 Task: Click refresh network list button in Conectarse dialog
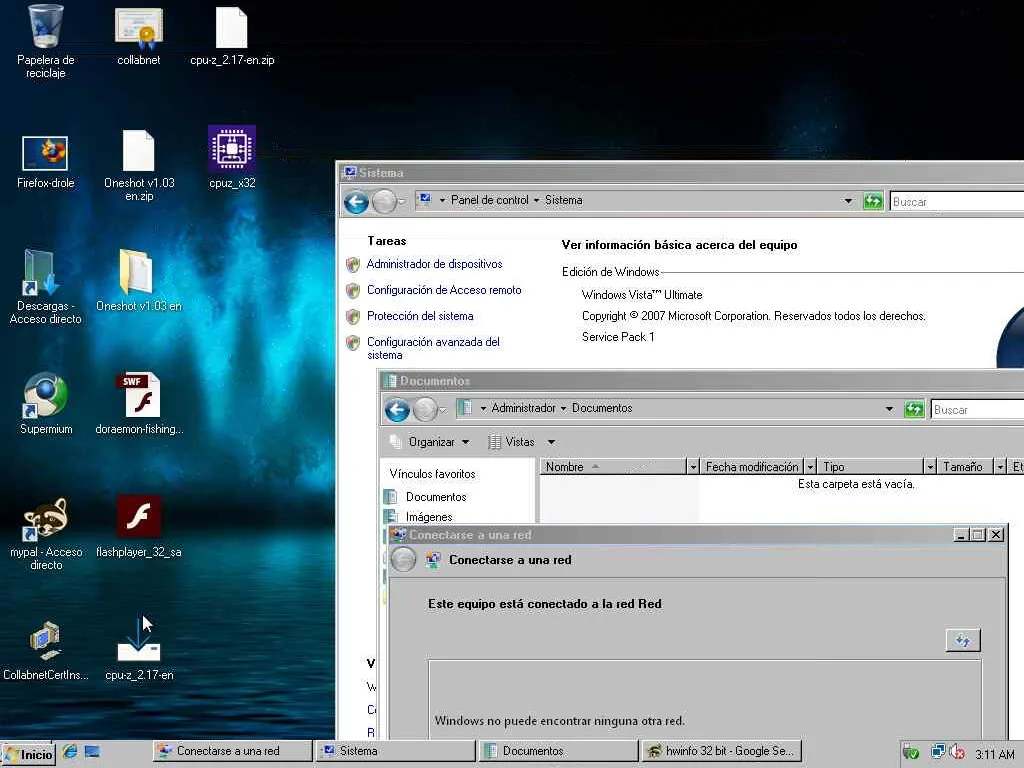[963, 641]
